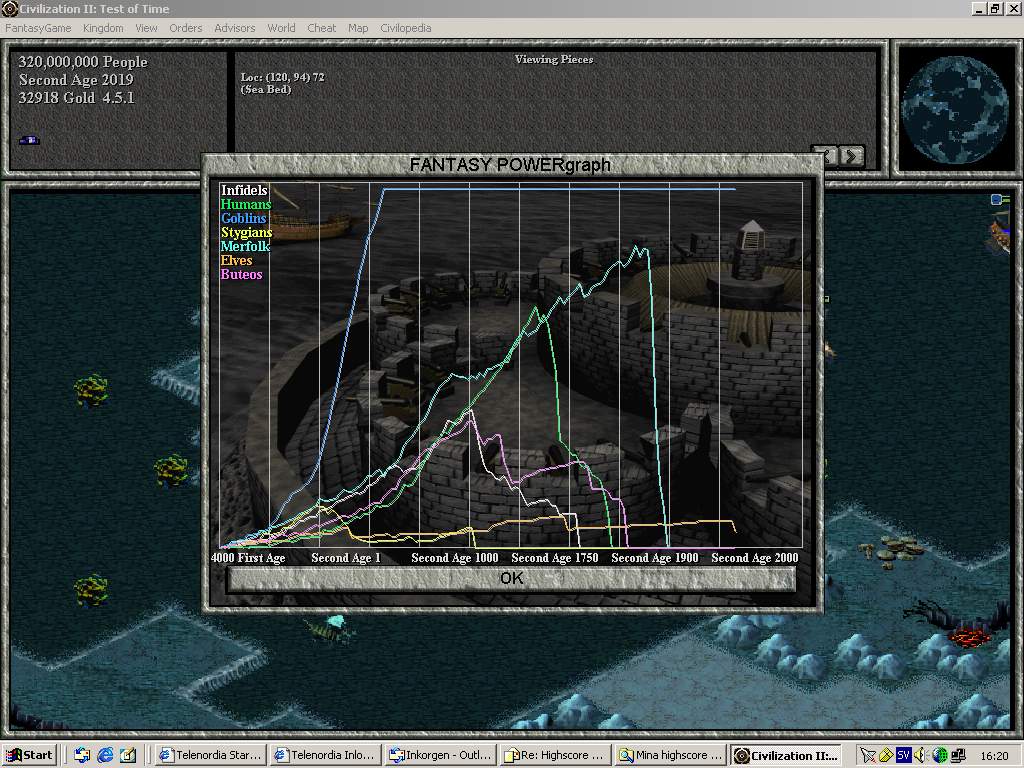The width and height of the screenshot is (1024, 768).
Task: Click the Civilization II title bar icon
Action: pos(9,8)
